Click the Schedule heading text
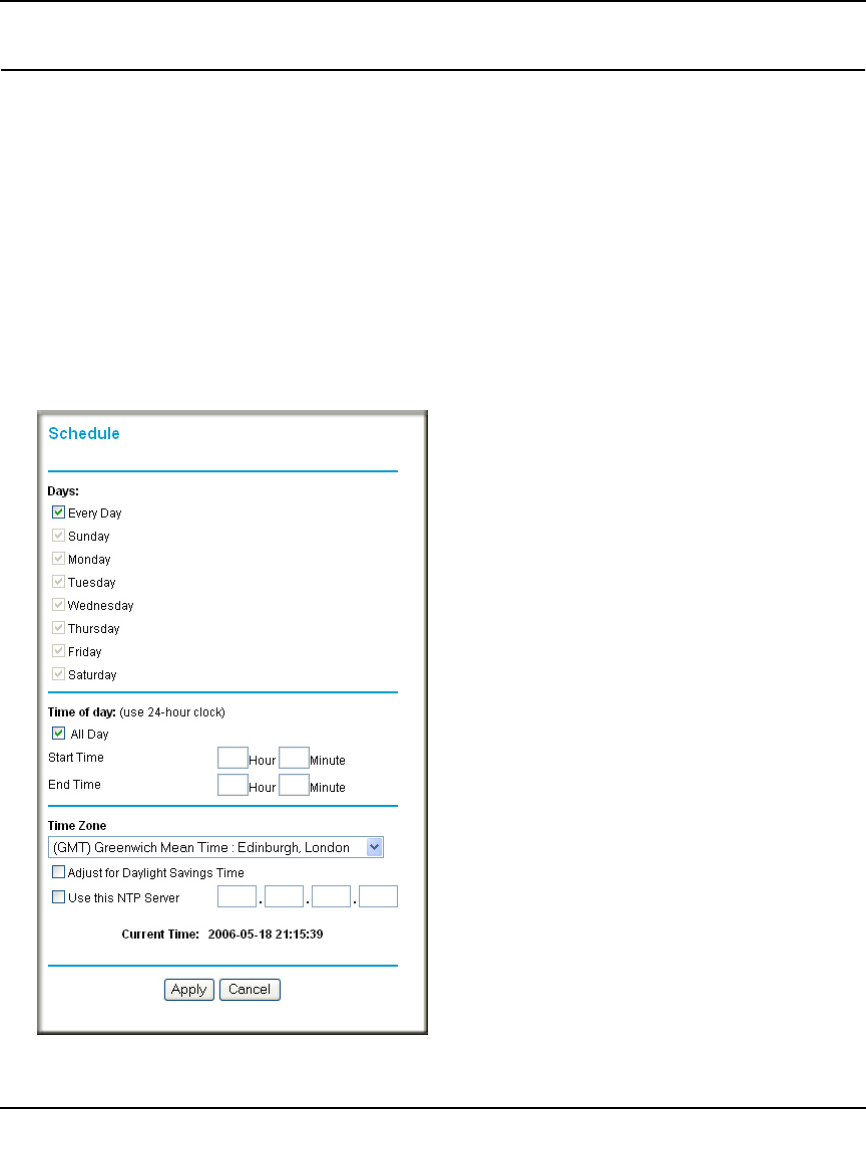 pyautogui.click(x=84, y=433)
